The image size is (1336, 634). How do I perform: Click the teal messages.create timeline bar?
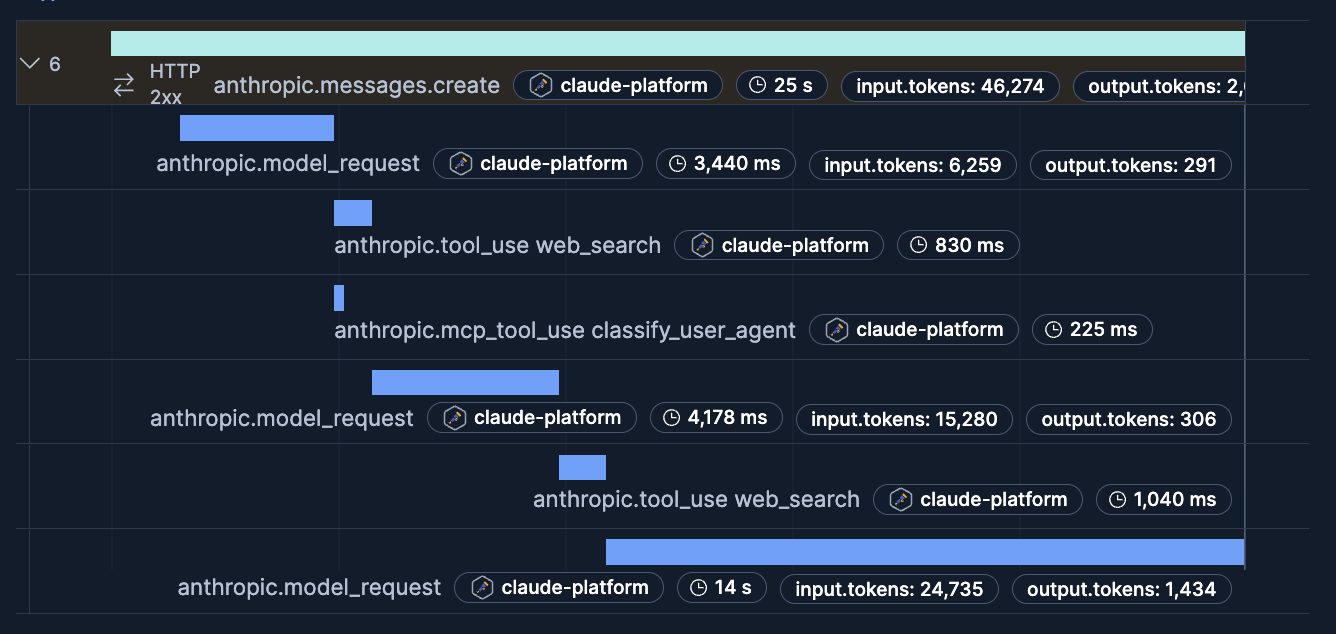[678, 43]
